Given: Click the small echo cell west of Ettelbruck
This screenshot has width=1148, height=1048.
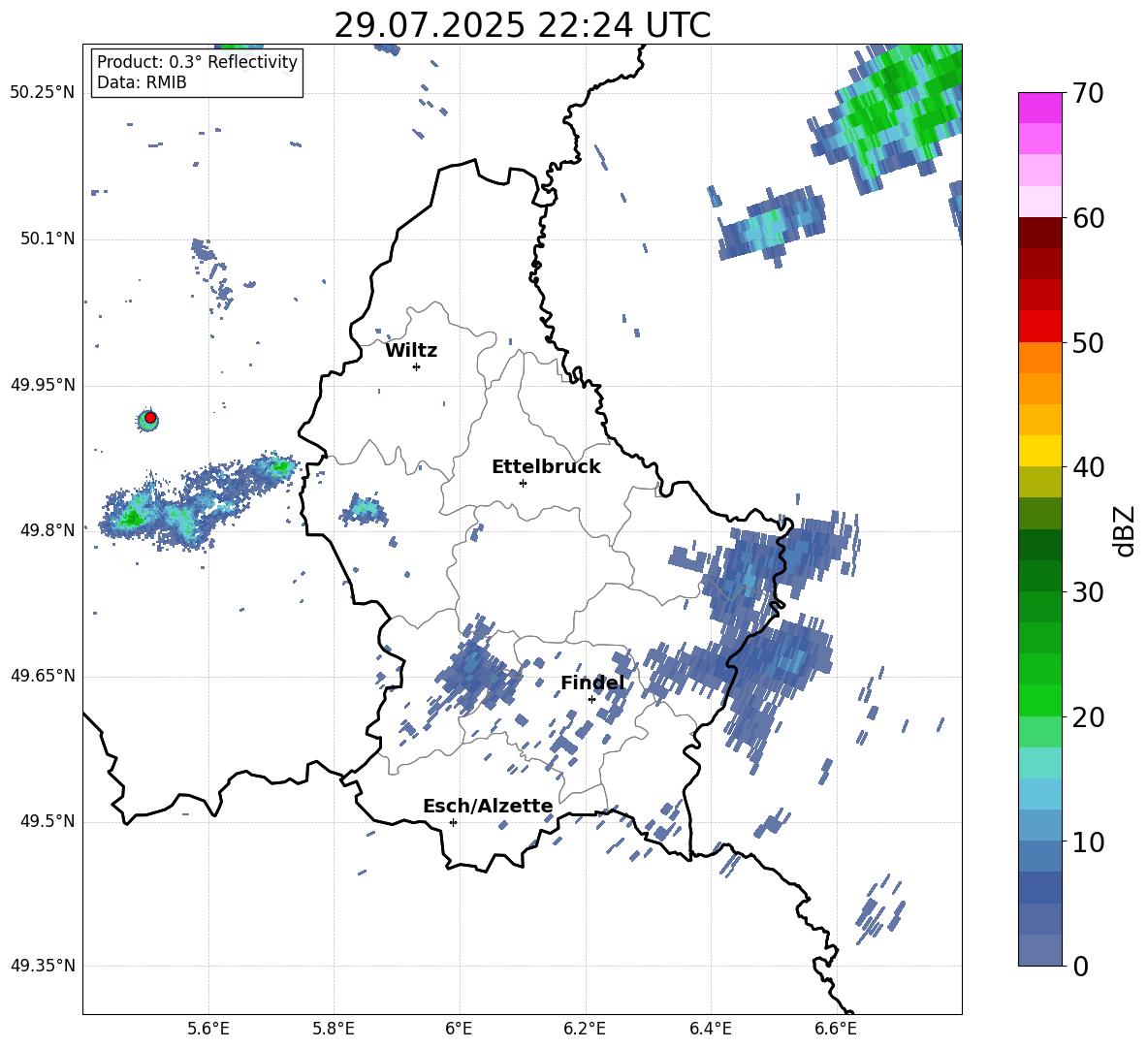Looking at the screenshot, I should coord(364,509).
